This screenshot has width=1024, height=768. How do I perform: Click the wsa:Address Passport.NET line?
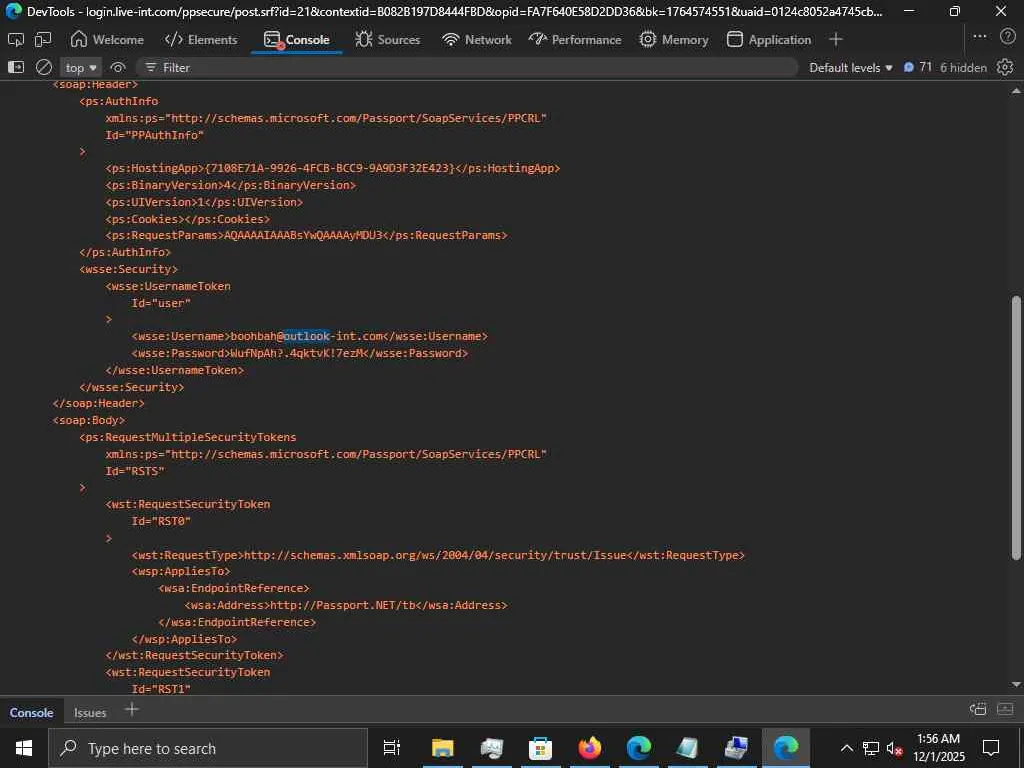(346, 605)
